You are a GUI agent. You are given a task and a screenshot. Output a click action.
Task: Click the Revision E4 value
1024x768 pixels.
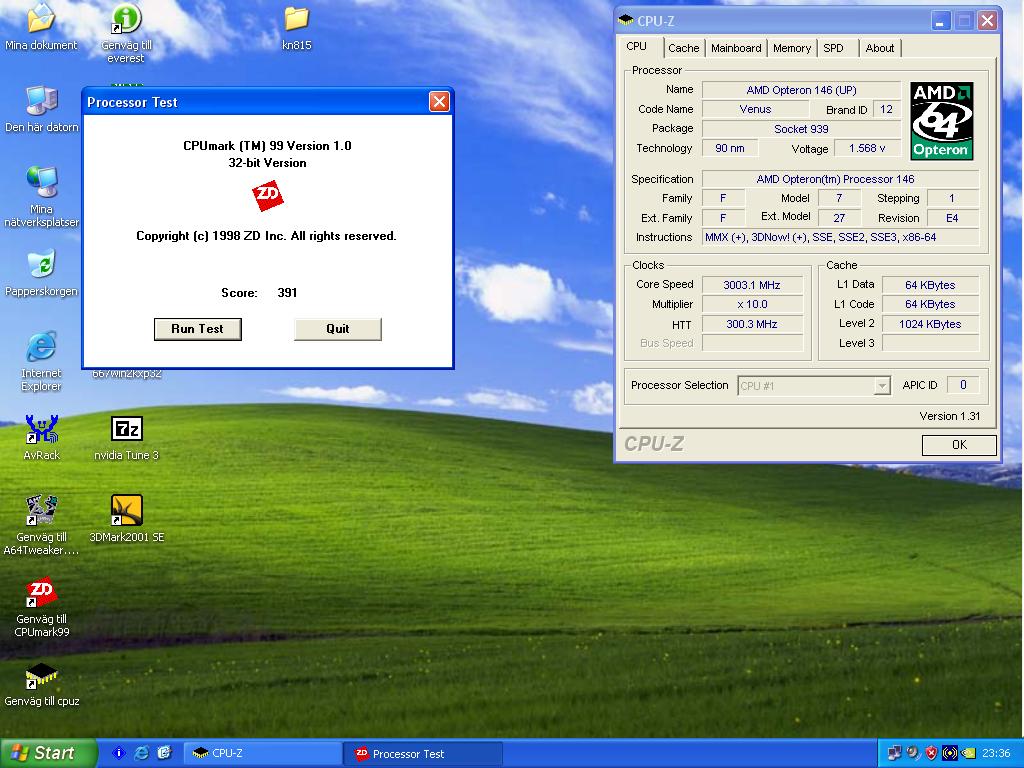click(x=952, y=218)
